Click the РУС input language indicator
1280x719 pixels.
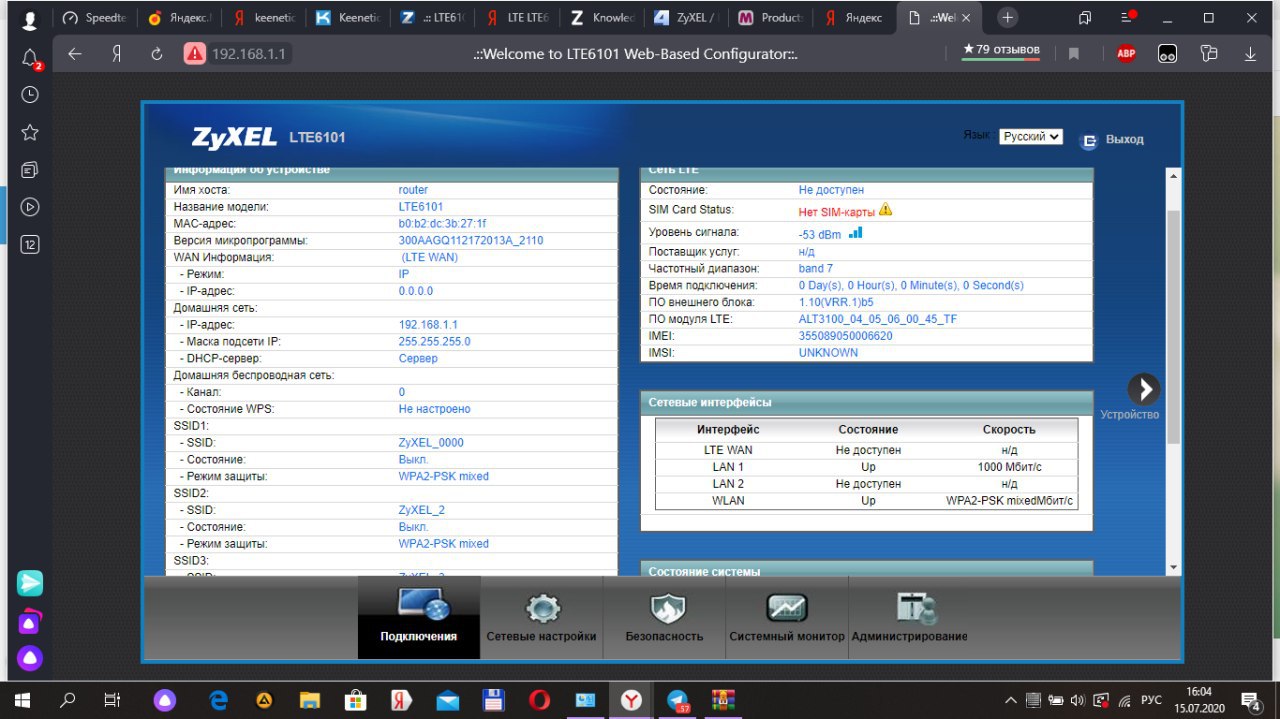point(1151,700)
